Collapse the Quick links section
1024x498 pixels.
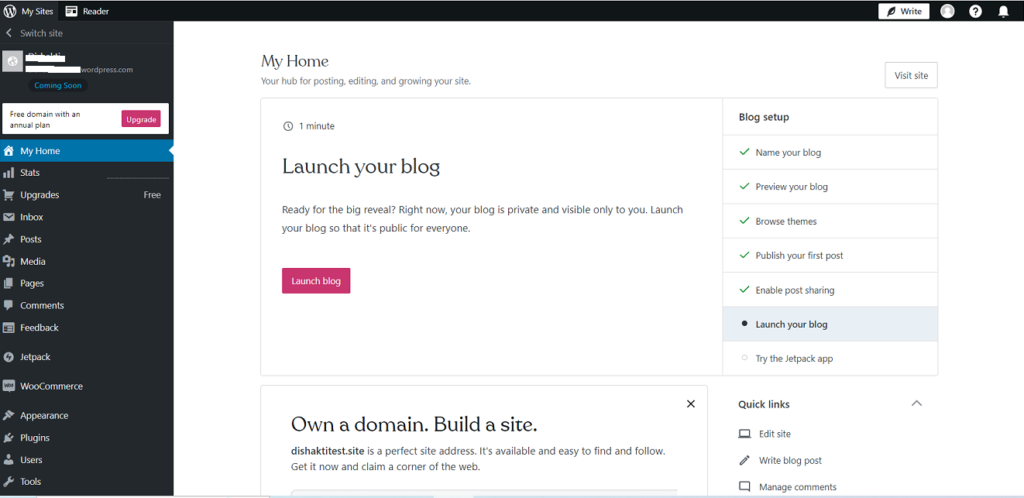(916, 403)
